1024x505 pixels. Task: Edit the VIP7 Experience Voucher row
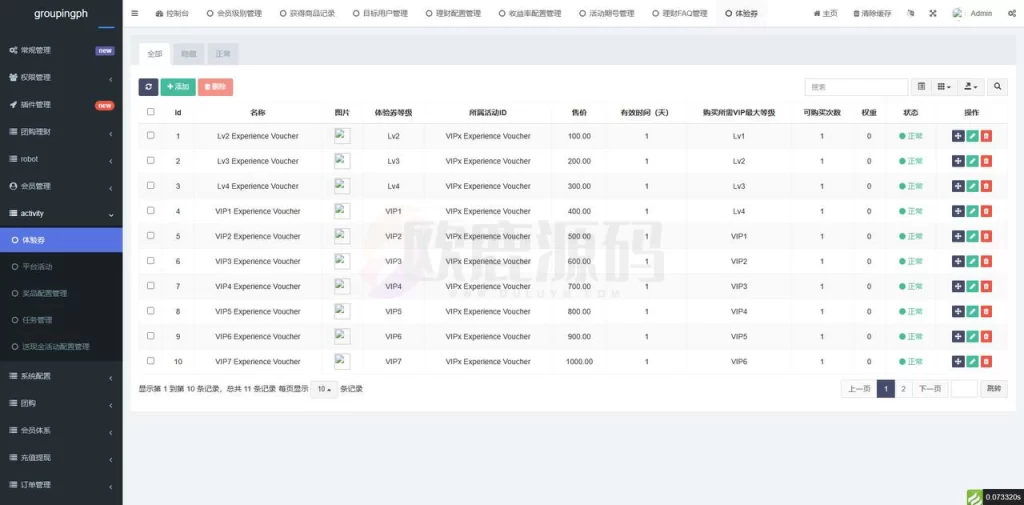tap(972, 361)
